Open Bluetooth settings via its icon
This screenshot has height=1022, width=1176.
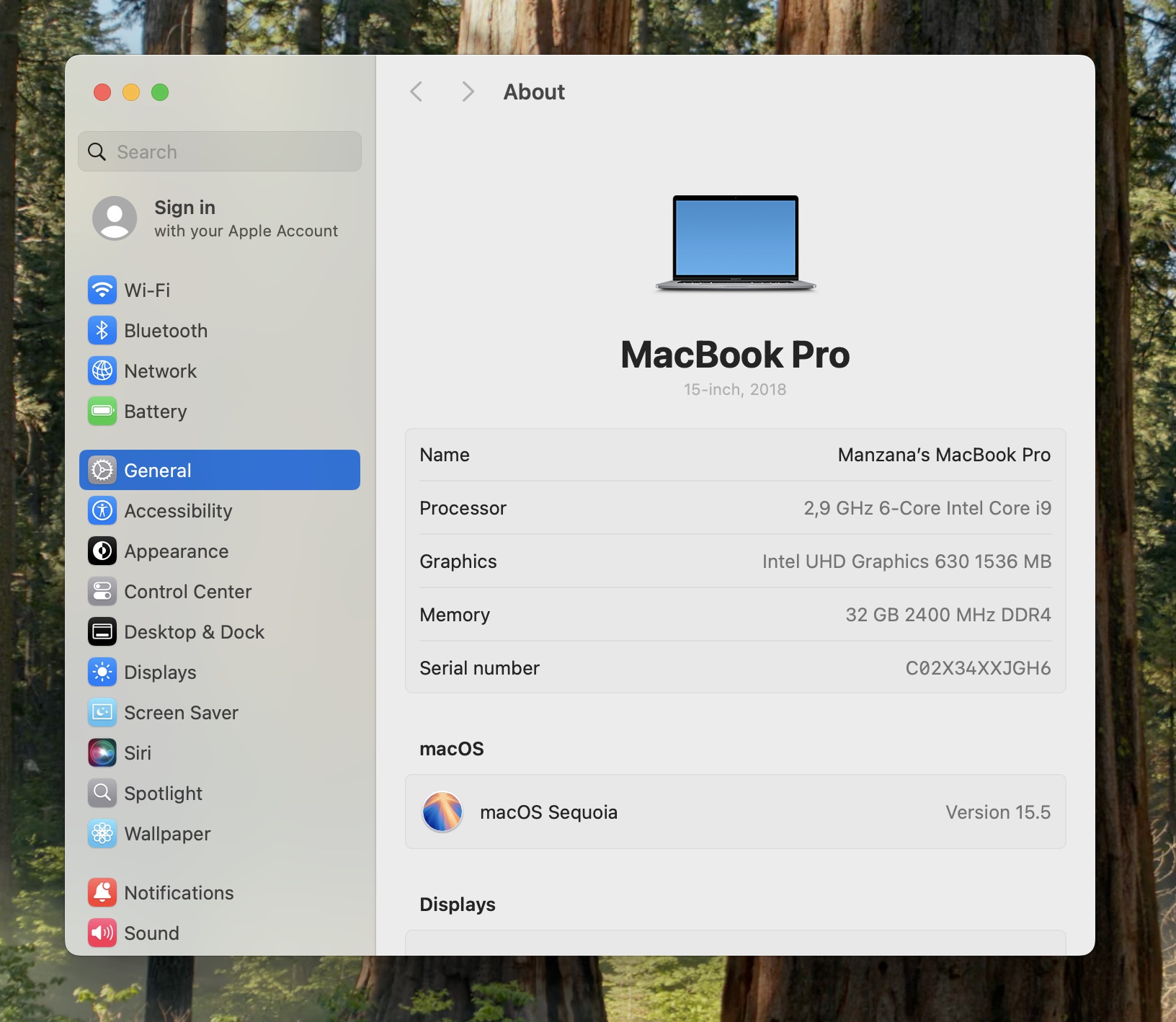pos(102,331)
